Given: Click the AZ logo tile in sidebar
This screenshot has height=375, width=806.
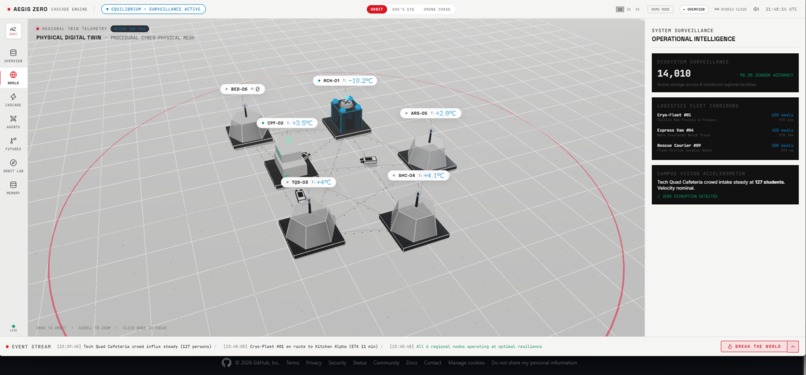Looking at the screenshot, I should click(13, 31).
